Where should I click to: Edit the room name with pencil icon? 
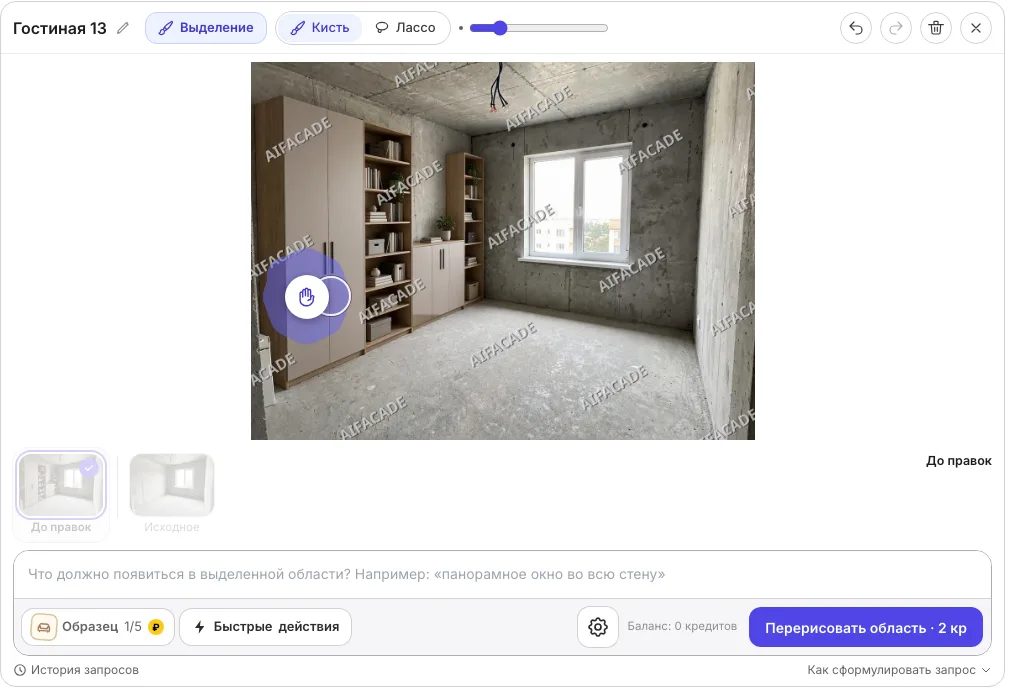click(123, 28)
